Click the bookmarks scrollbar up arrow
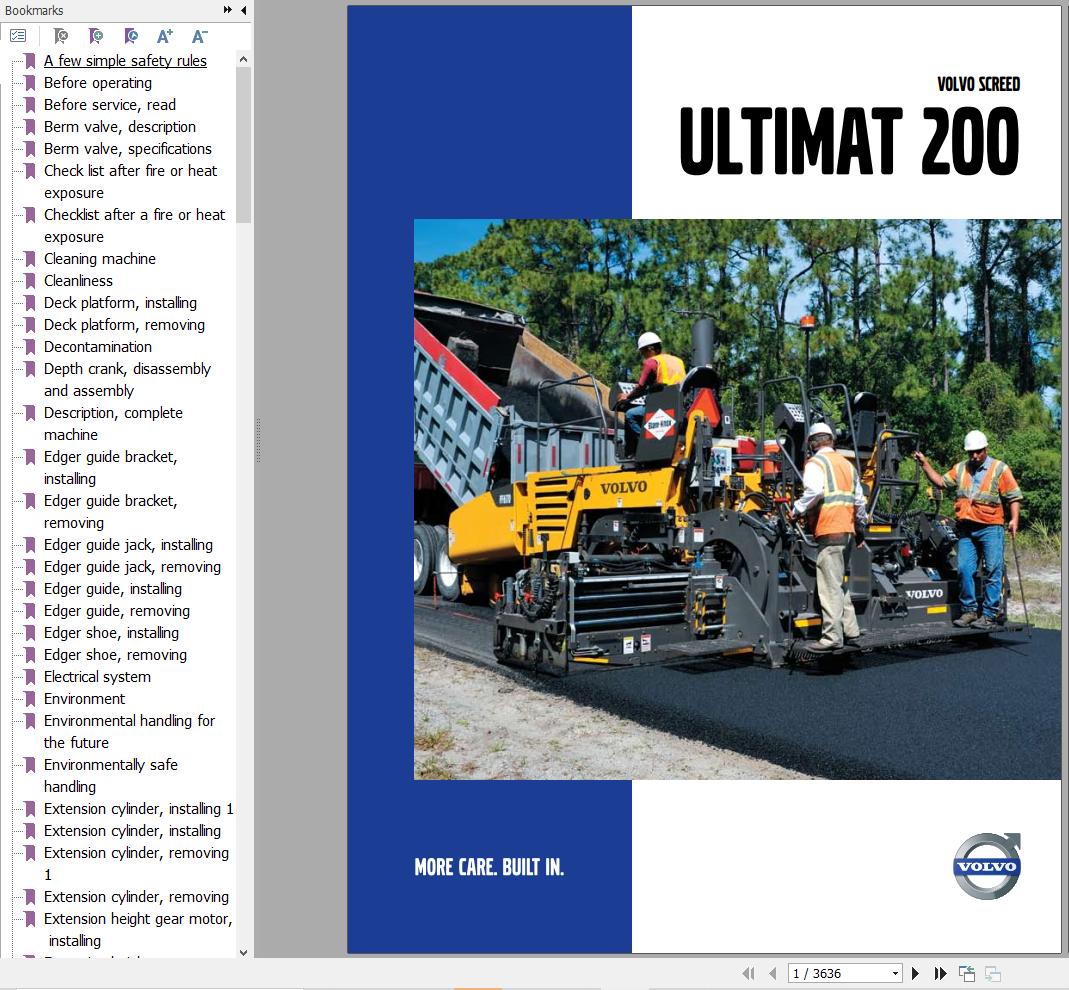 (x=243, y=59)
